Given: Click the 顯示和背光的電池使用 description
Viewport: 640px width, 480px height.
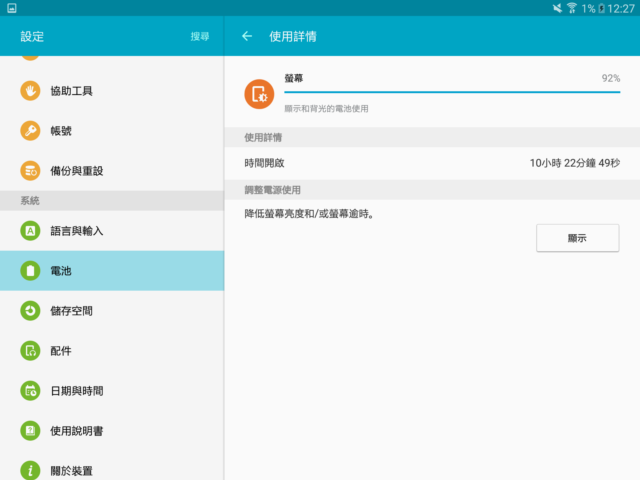Looking at the screenshot, I should [327, 109].
